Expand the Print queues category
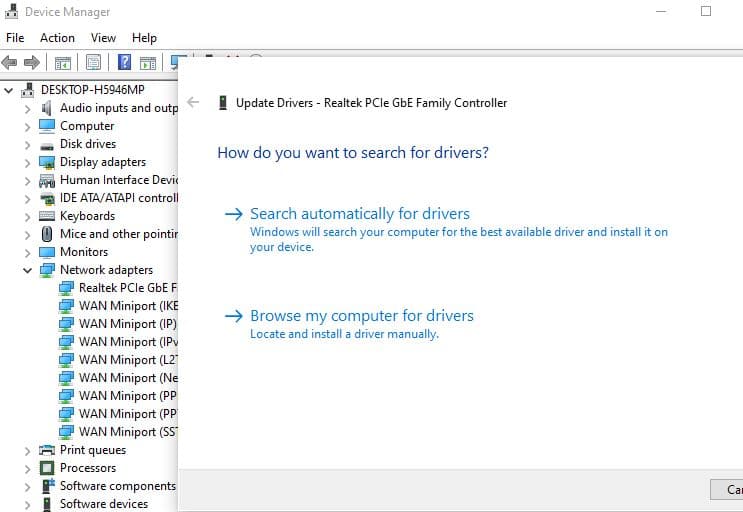This screenshot has width=743, height=512. pos(27,450)
